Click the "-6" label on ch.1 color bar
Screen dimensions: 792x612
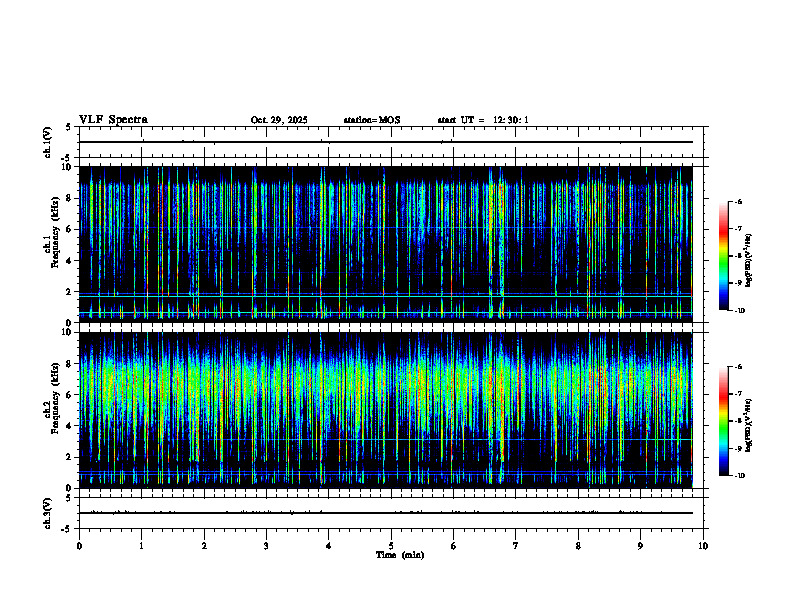[738, 202]
